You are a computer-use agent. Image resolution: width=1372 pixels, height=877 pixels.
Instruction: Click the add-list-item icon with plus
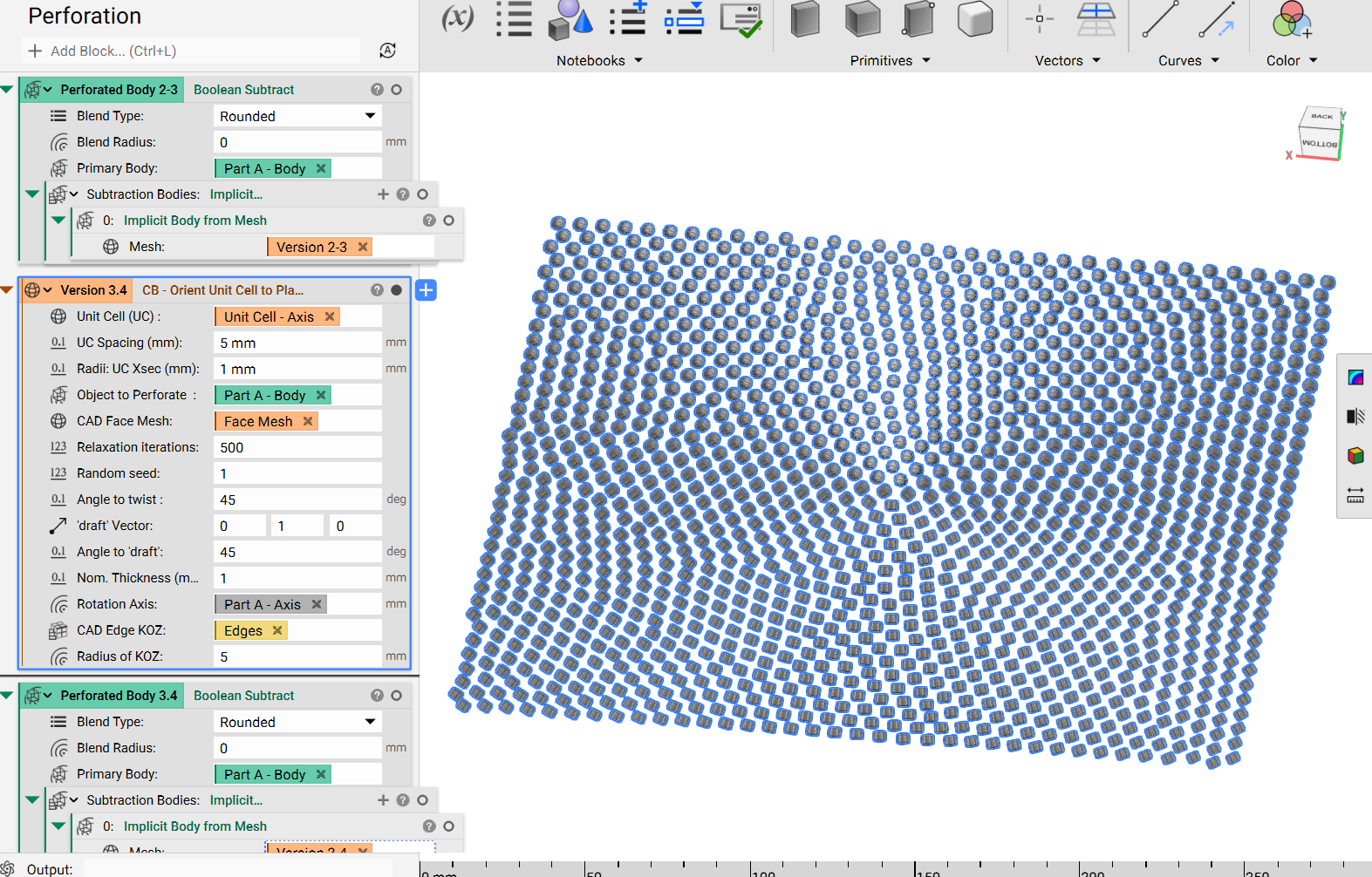click(628, 19)
